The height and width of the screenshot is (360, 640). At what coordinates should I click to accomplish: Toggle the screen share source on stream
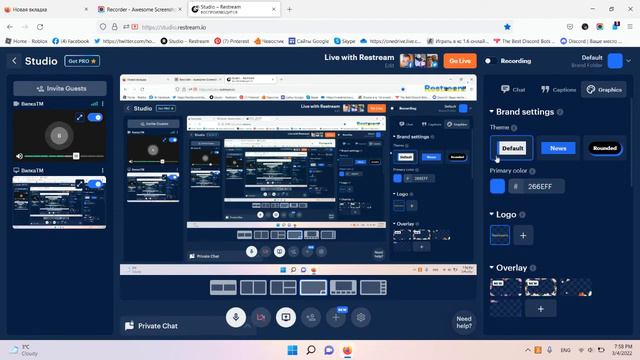coord(95,184)
